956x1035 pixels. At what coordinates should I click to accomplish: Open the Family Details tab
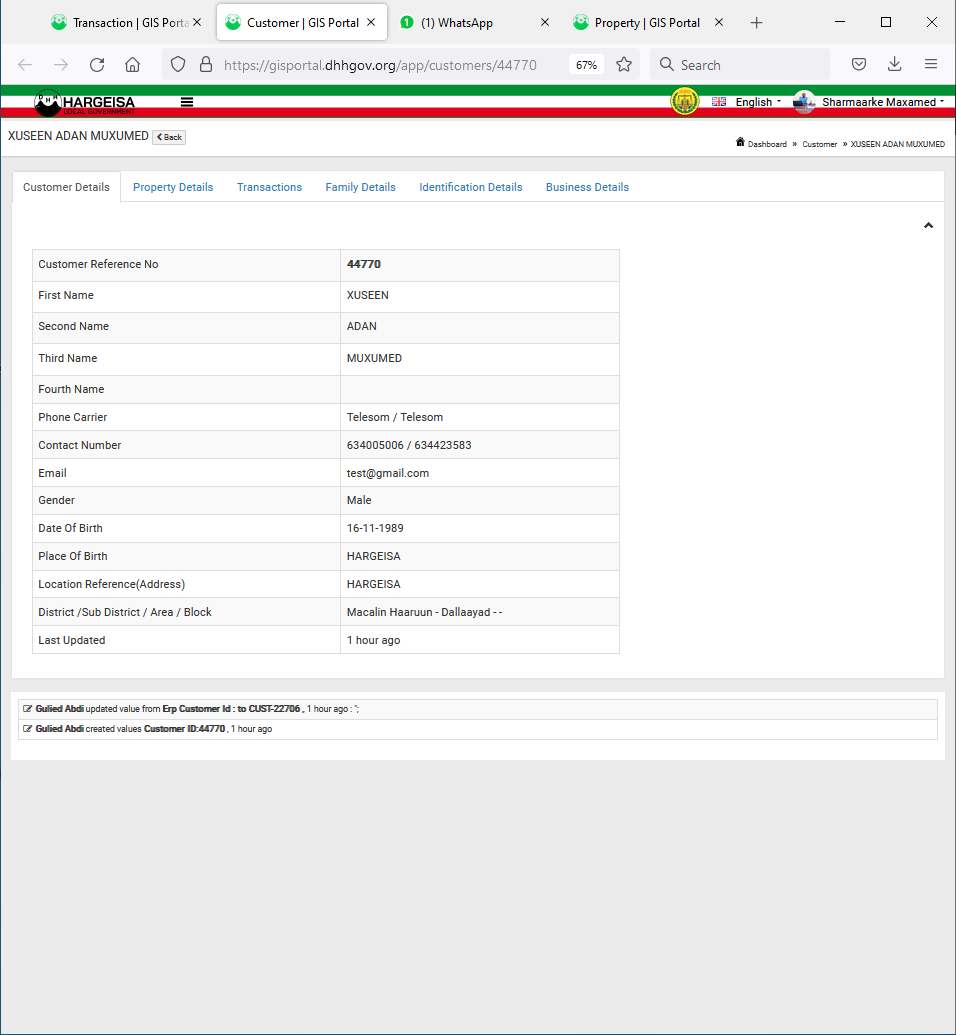tap(360, 187)
